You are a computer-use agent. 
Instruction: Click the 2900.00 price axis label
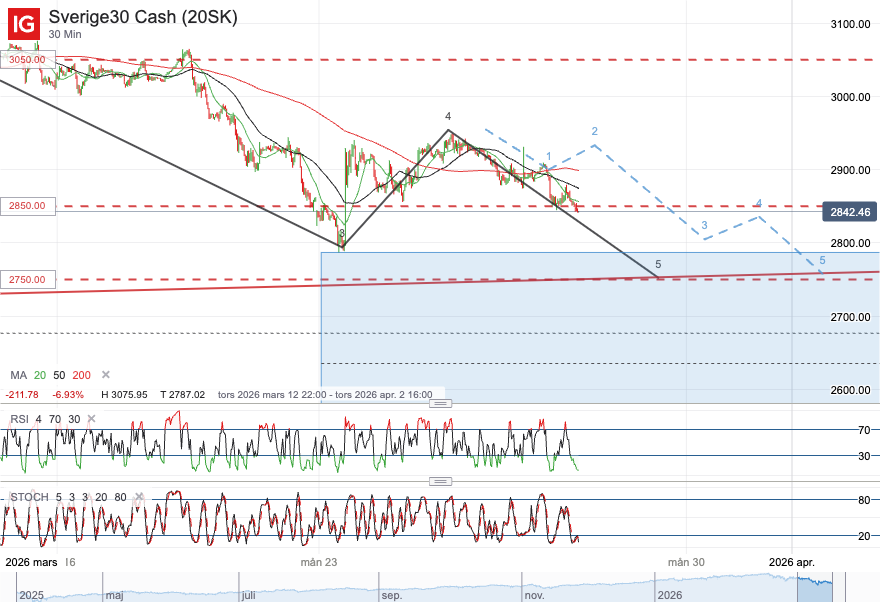[850, 170]
